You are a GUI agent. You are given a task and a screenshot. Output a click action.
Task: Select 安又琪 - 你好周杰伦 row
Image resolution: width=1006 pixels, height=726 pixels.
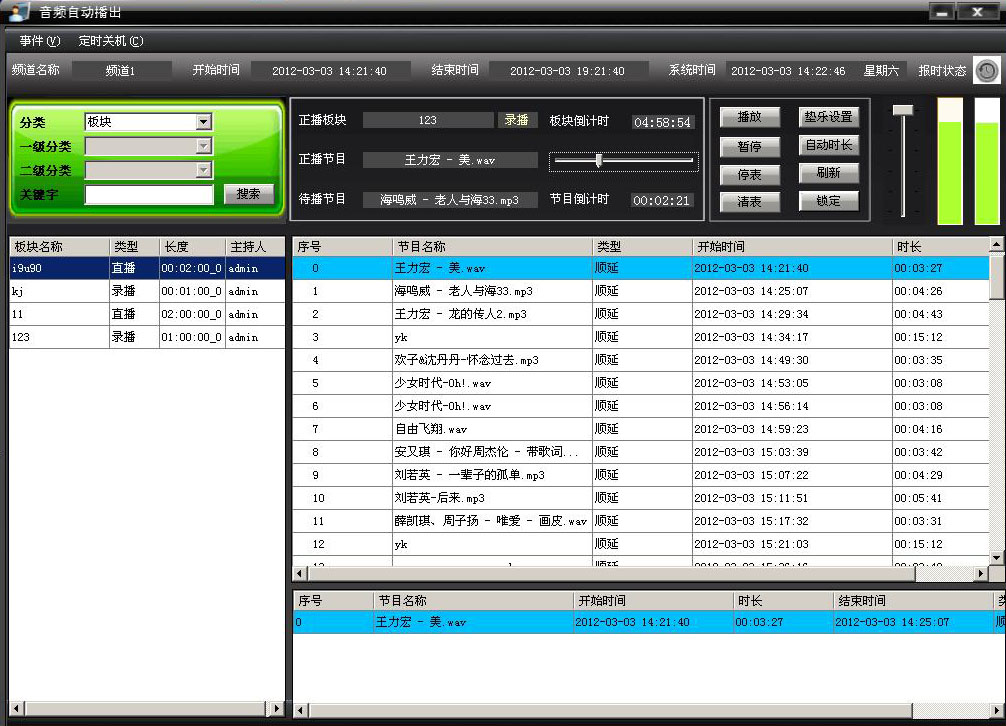pos(641,452)
